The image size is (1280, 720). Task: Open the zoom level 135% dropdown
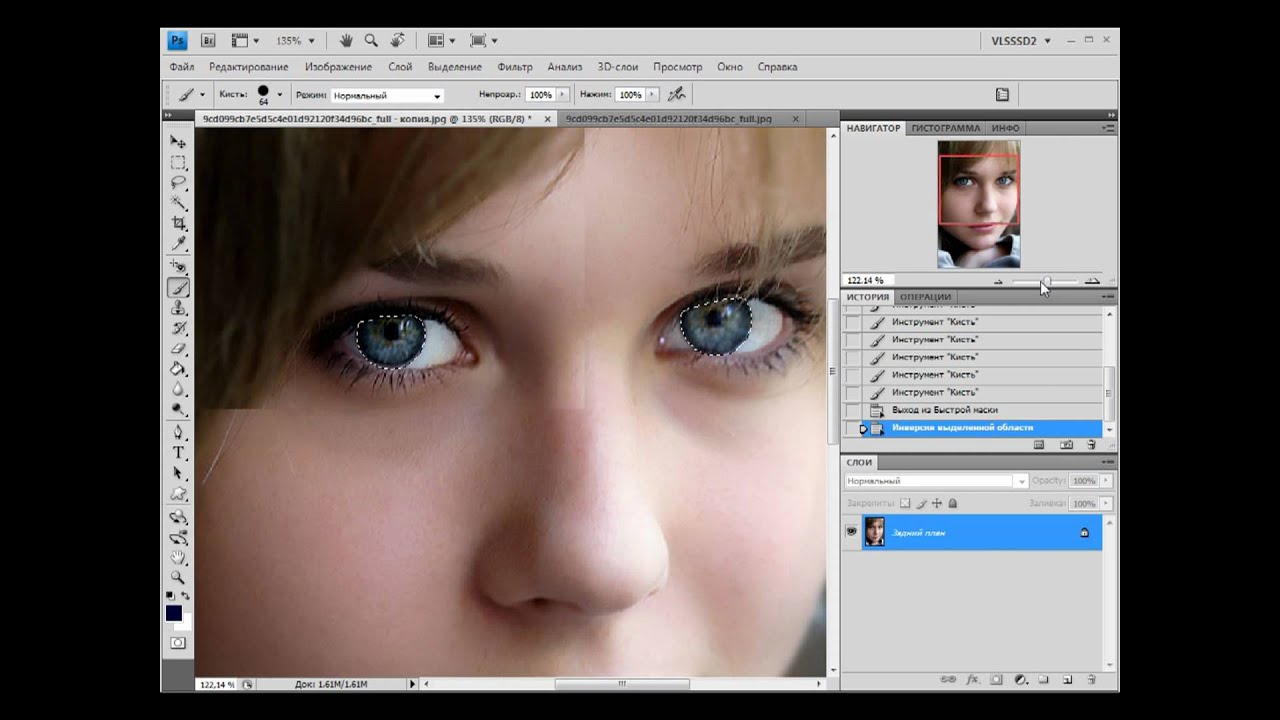click(311, 41)
